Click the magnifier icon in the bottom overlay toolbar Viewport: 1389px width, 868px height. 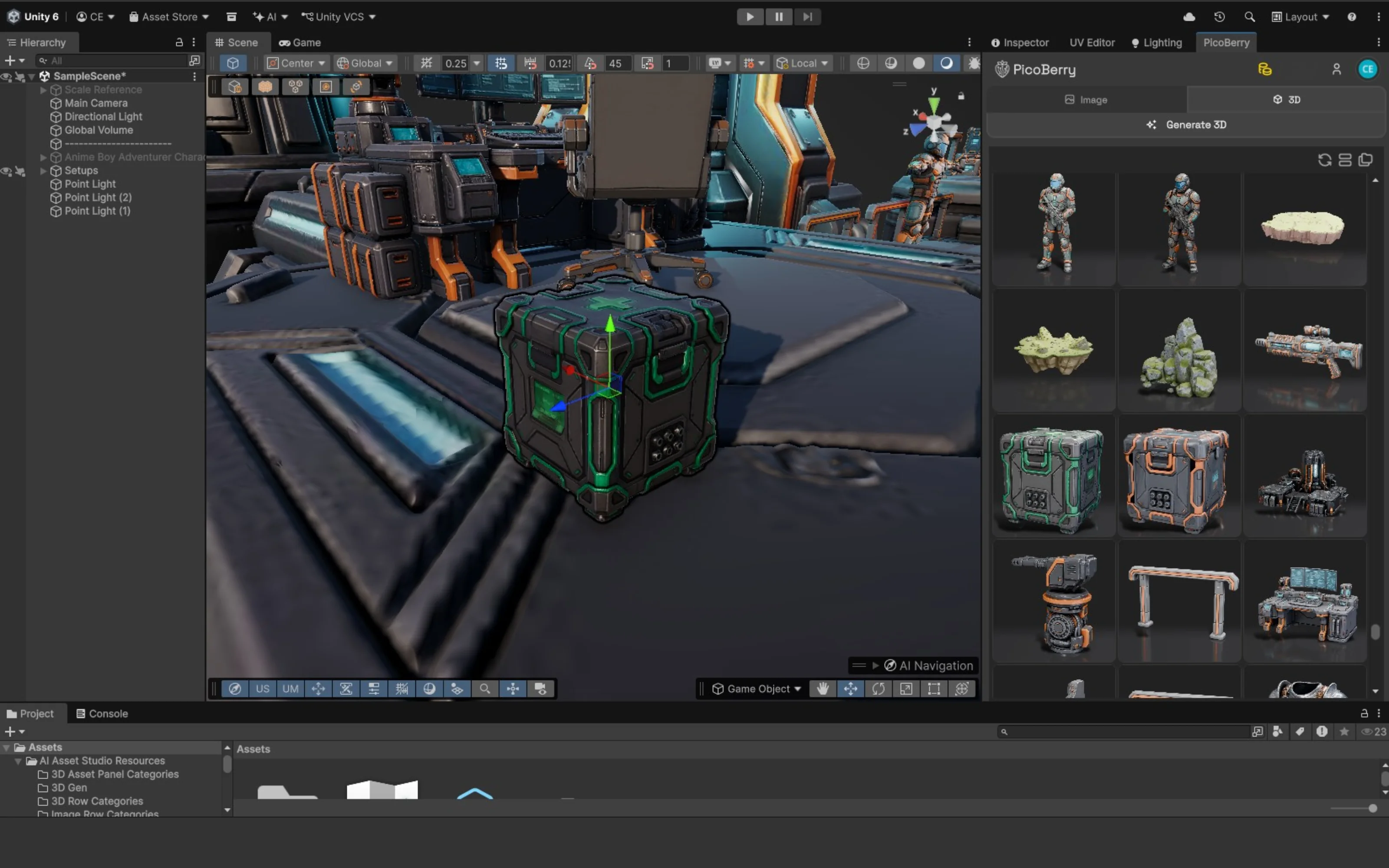coord(485,688)
